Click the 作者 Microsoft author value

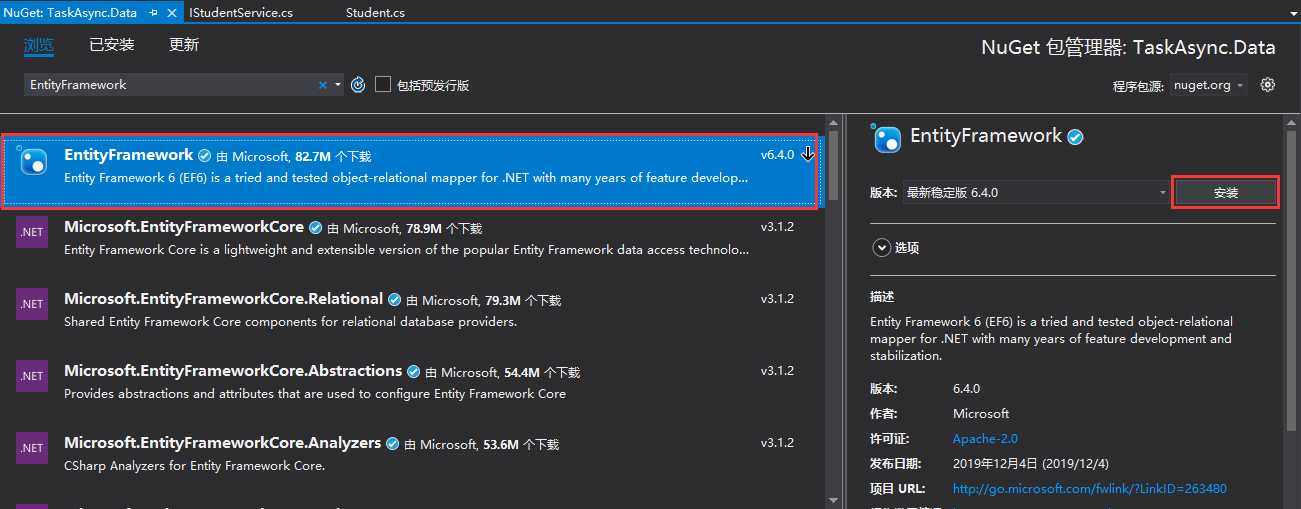[981, 413]
